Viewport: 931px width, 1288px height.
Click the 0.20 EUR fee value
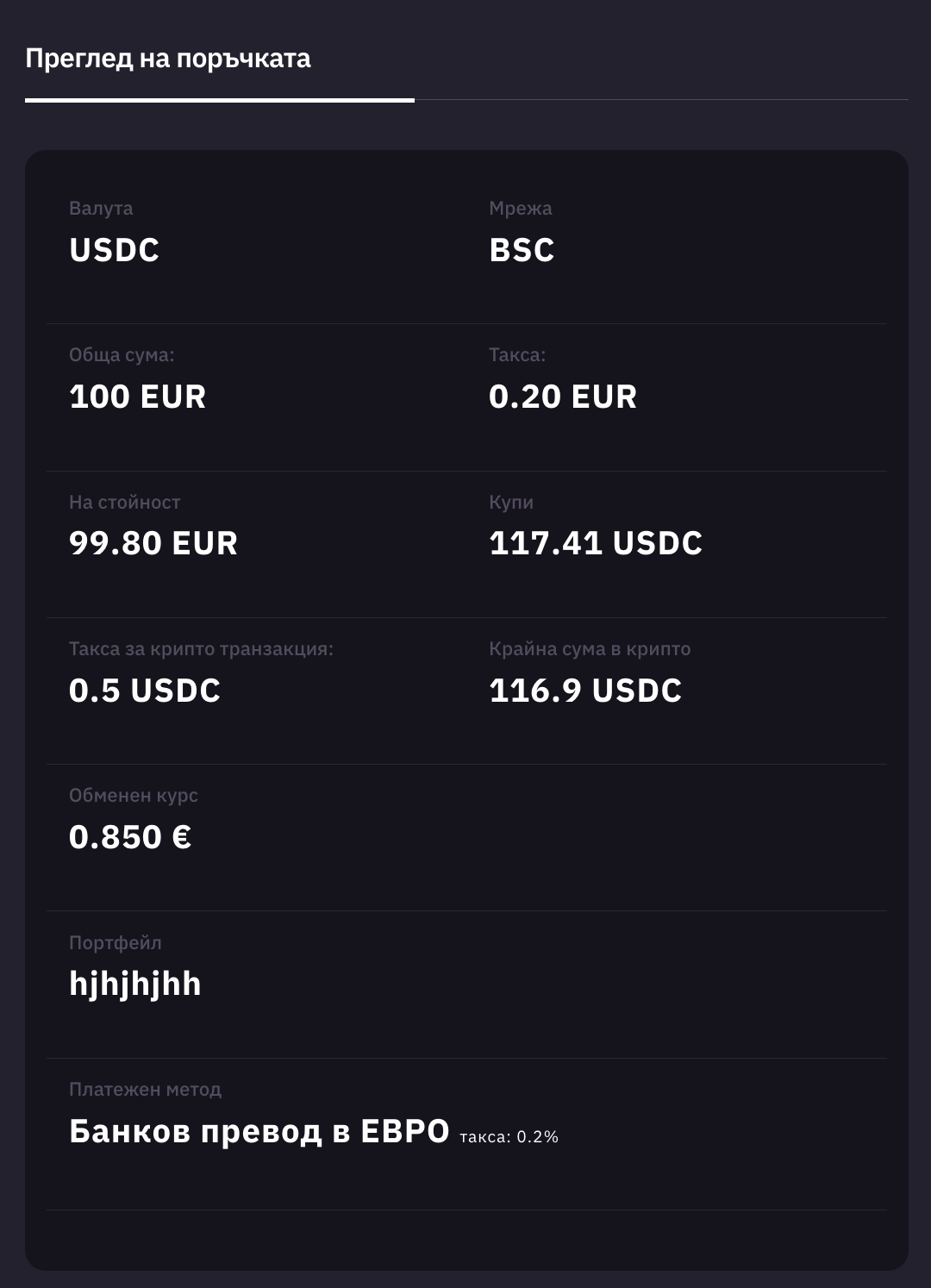click(x=563, y=397)
